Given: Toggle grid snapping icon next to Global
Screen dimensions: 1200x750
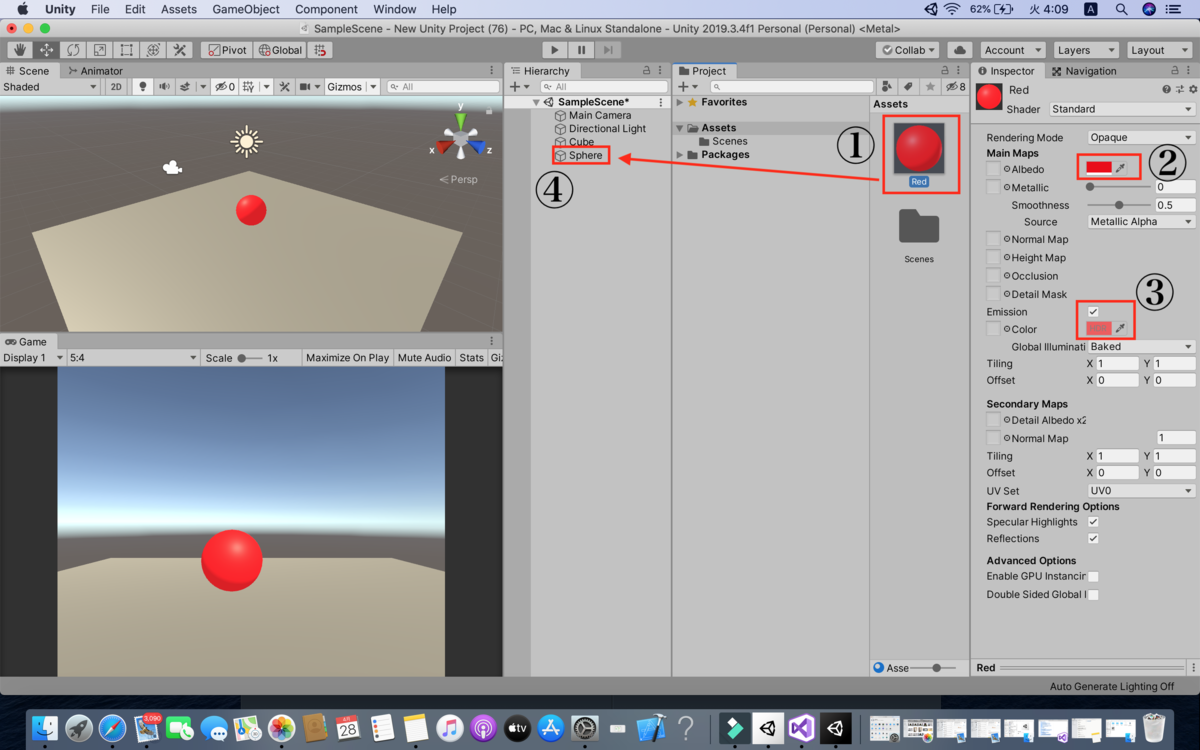Looking at the screenshot, I should pyautogui.click(x=320, y=50).
